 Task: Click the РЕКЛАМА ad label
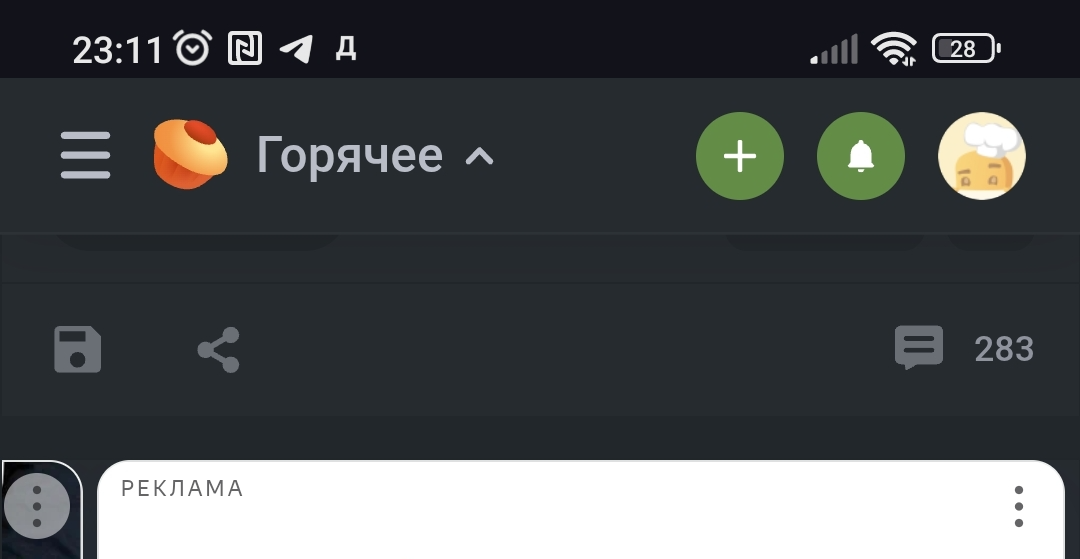pos(182,488)
